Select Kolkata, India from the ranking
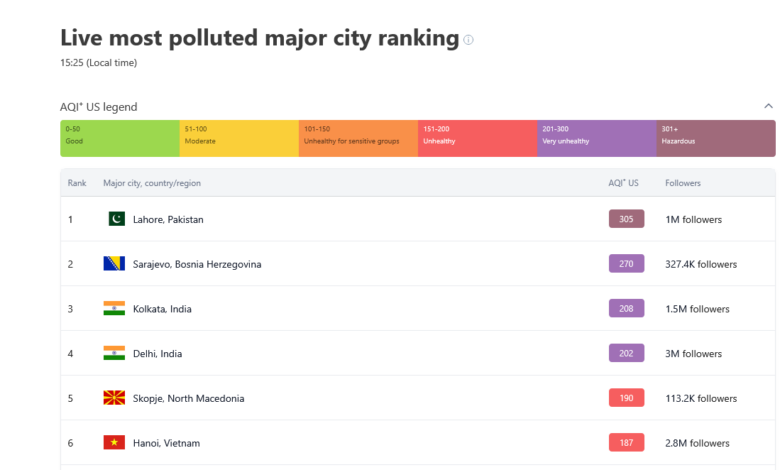Screen dimensions: 780x470 click(x=162, y=309)
